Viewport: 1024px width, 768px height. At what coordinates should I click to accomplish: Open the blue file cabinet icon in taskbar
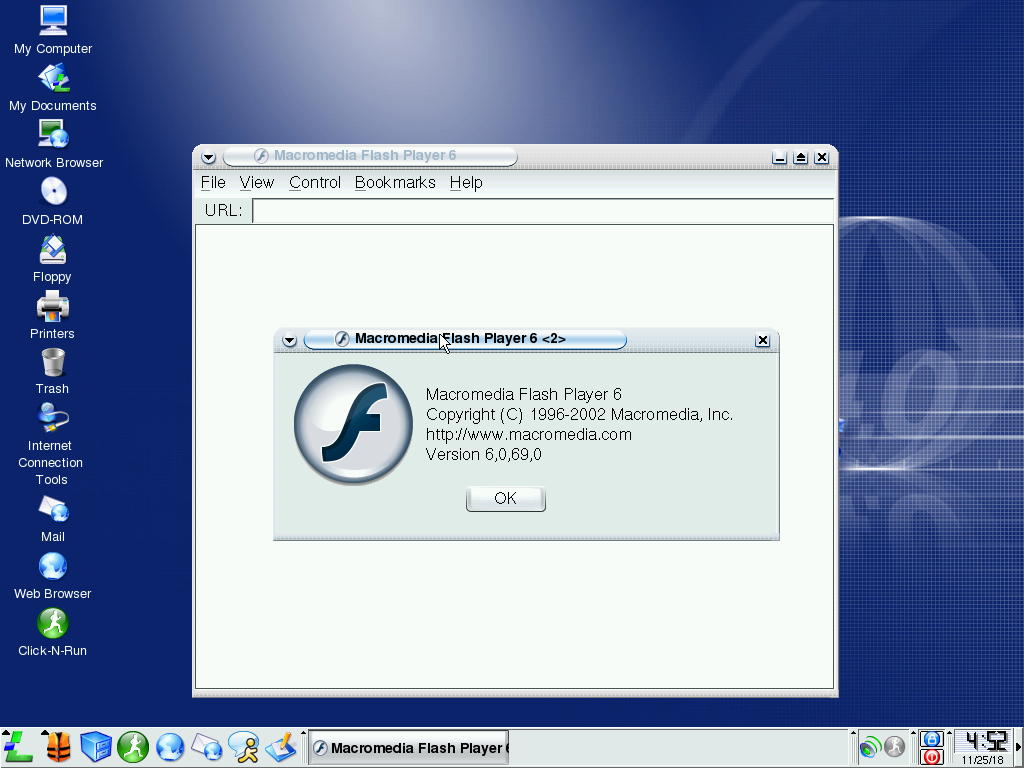[95, 747]
